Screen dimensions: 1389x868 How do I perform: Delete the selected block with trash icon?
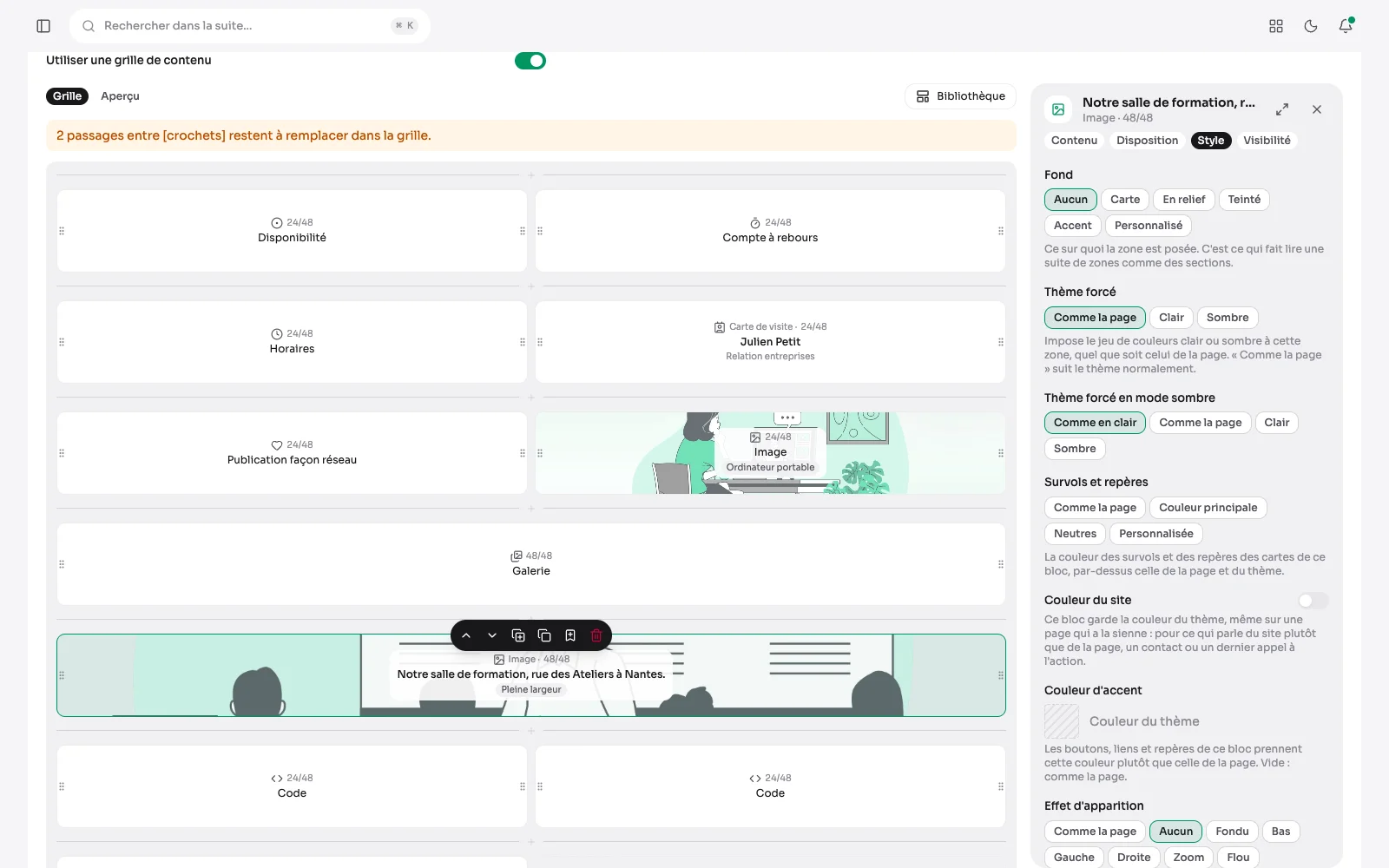coord(596,635)
